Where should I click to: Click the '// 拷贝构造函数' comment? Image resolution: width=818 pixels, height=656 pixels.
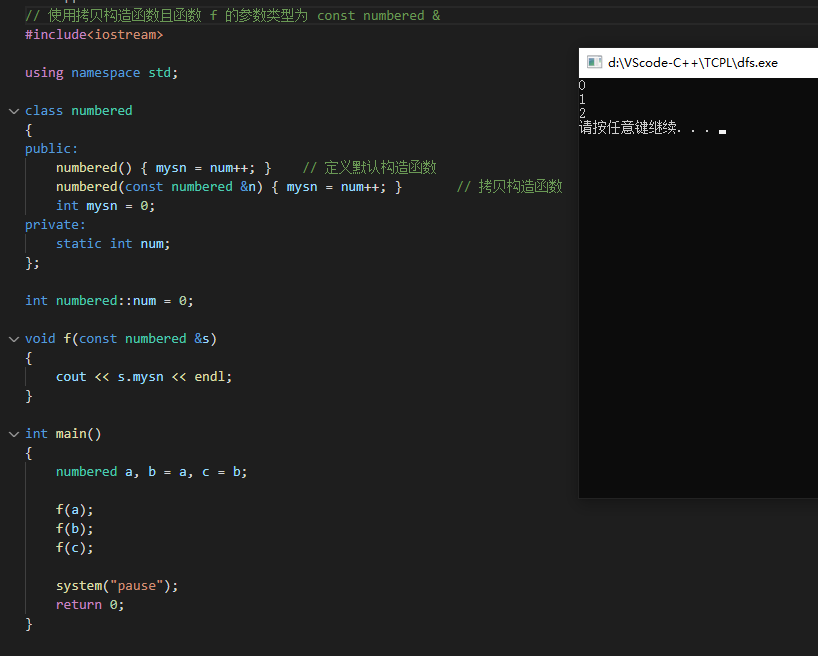(x=509, y=186)
